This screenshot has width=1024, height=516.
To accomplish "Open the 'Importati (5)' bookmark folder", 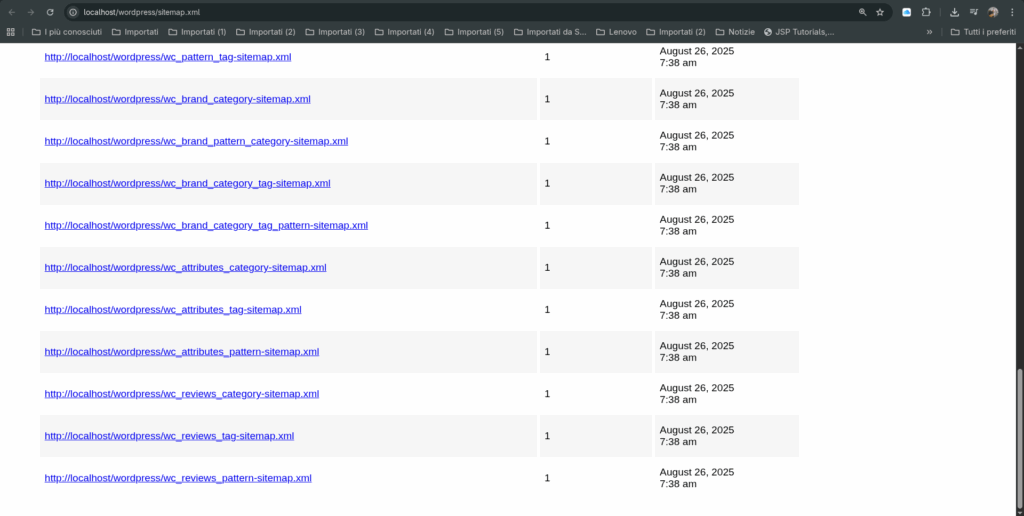I will tap(474, 31).
